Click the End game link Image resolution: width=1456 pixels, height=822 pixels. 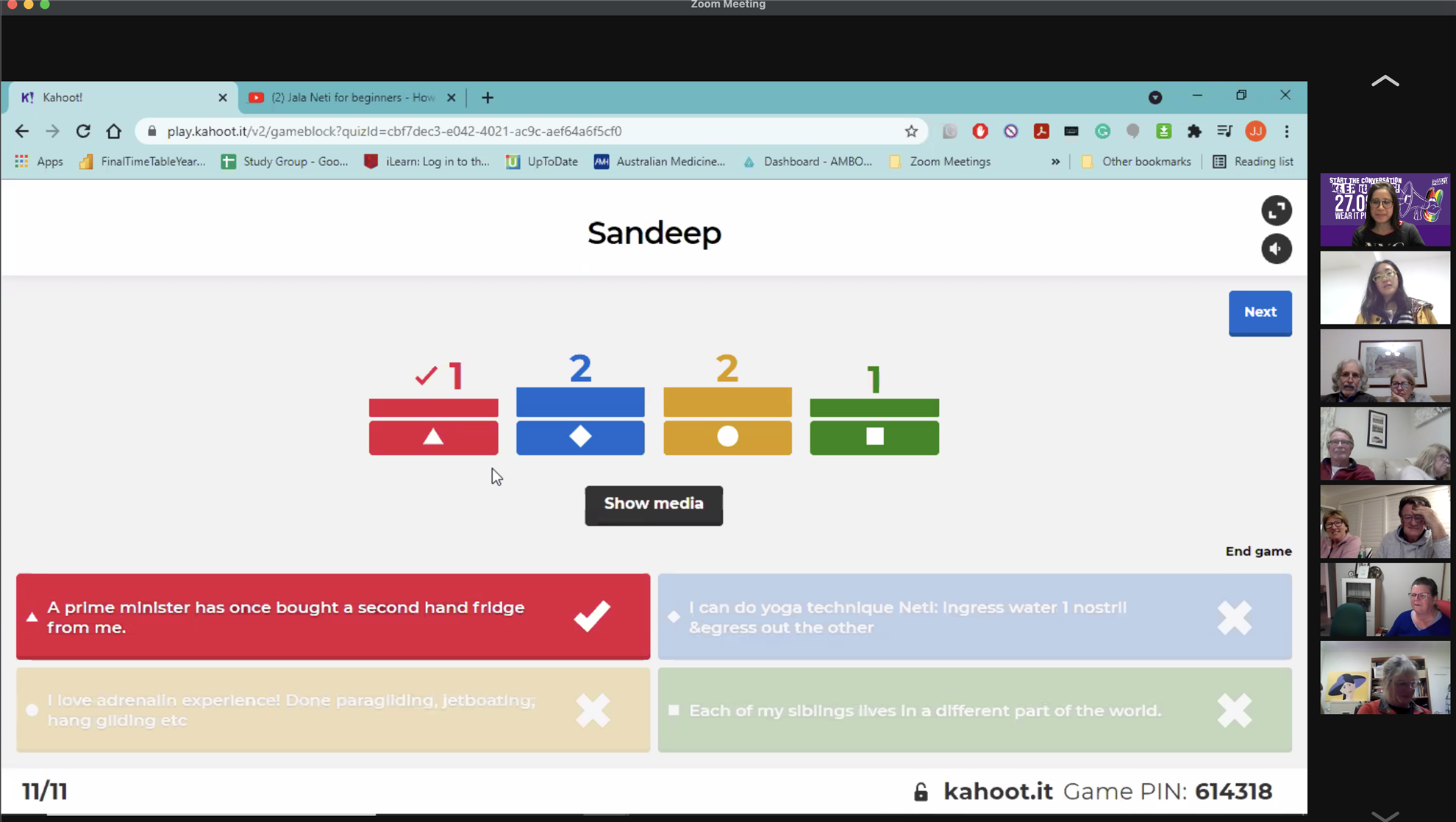click(1258, 551)
